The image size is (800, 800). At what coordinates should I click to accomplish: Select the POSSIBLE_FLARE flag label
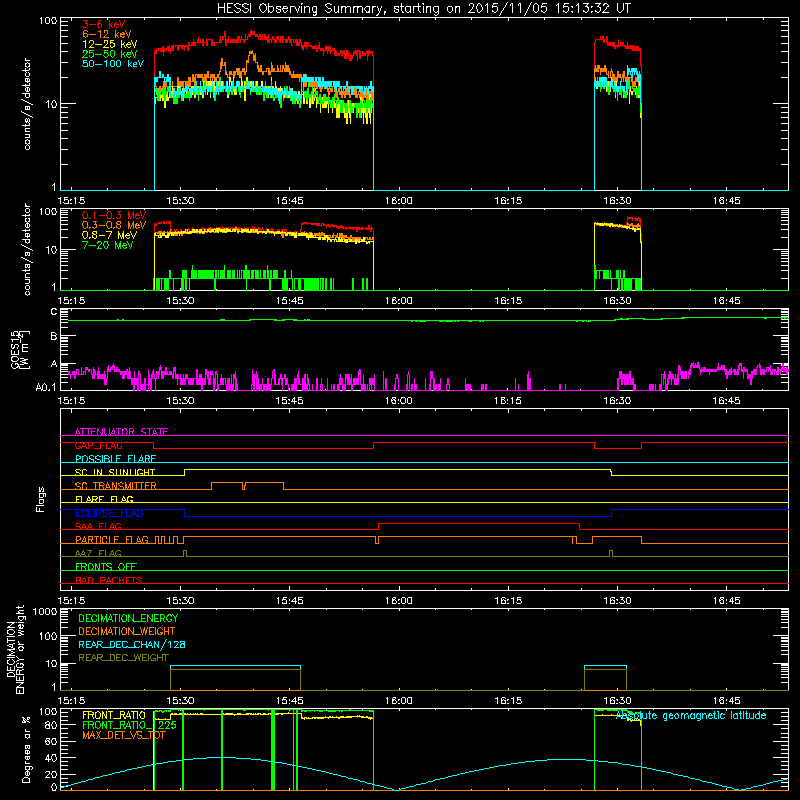tap(115, 459)
